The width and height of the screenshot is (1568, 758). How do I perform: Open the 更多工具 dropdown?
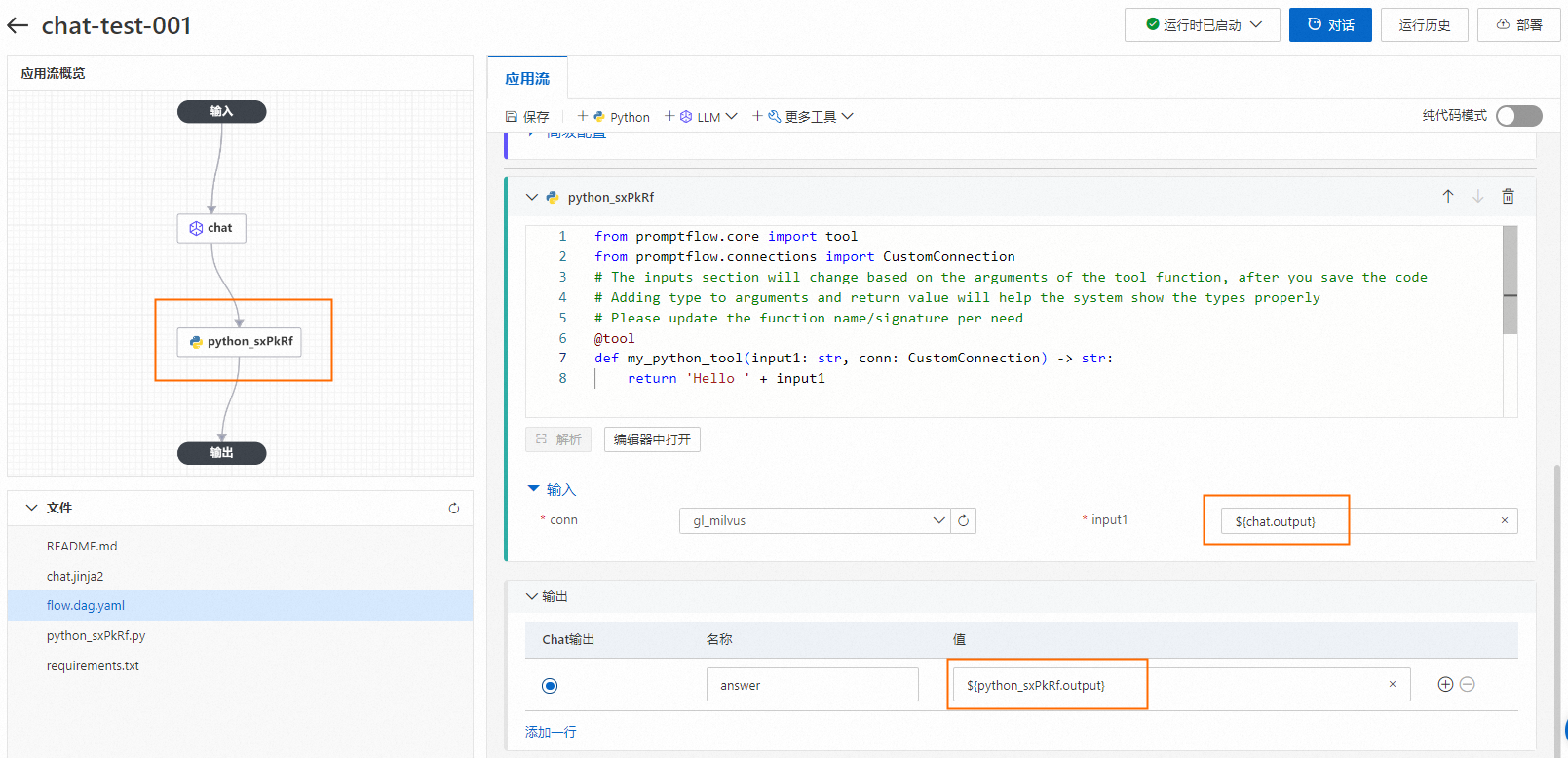tap(803, 116)
